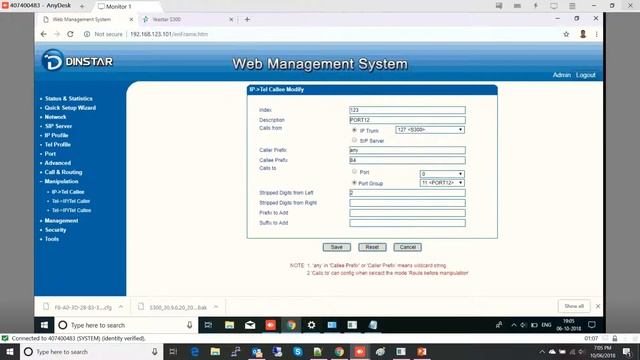Open File Explorer on the remote taskbar
Screen dimensions: 640x360
229,325
